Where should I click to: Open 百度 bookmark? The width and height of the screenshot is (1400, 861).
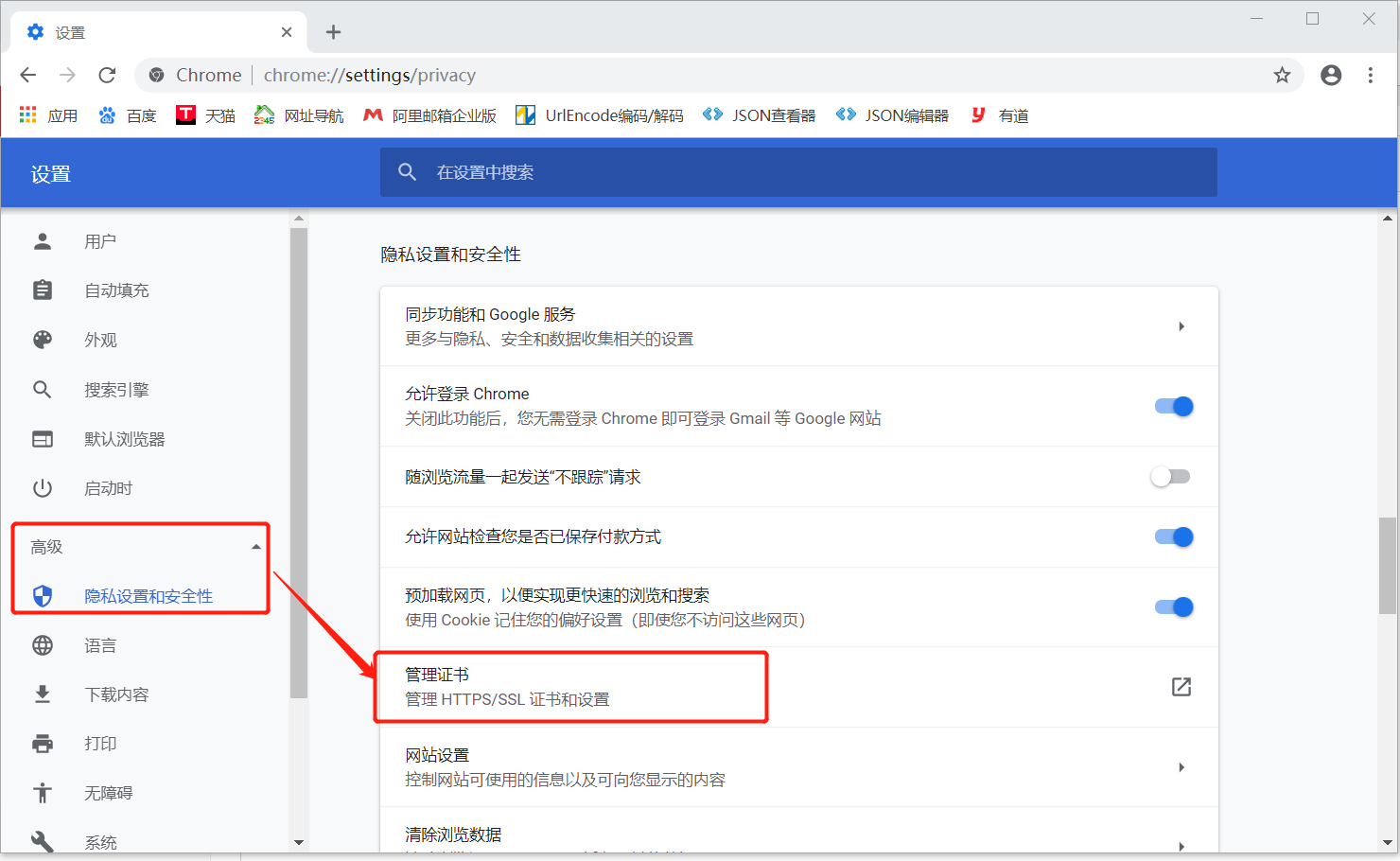point(128,115)
